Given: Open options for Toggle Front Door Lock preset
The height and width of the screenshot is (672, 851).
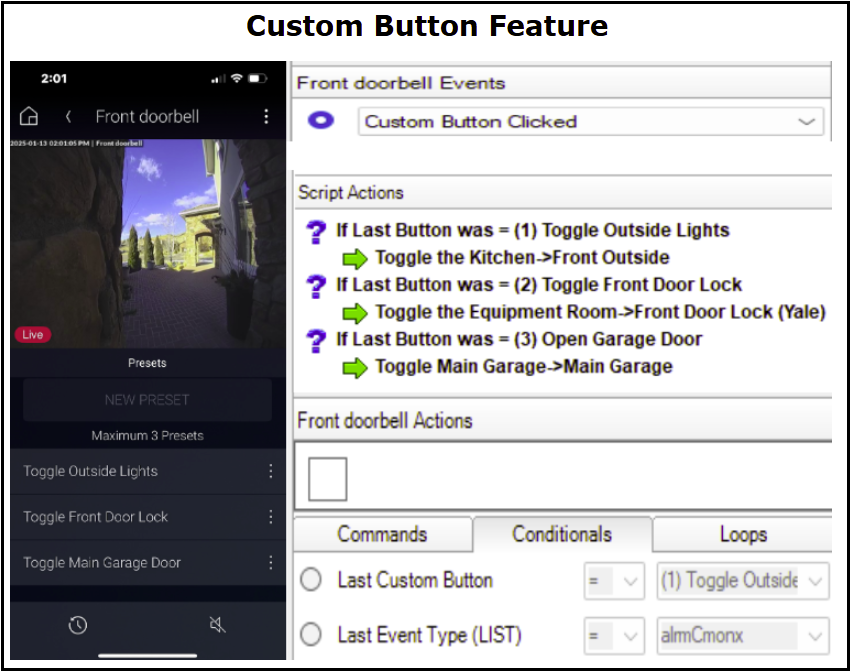Looking at the screenshot, I should pos(270,517).
